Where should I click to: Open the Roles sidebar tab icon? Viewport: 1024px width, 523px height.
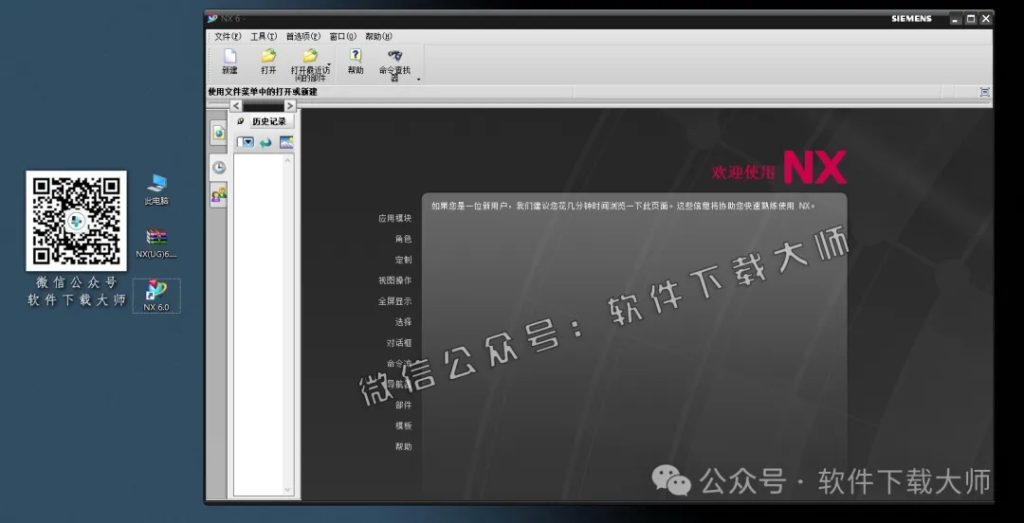[218, 195]
